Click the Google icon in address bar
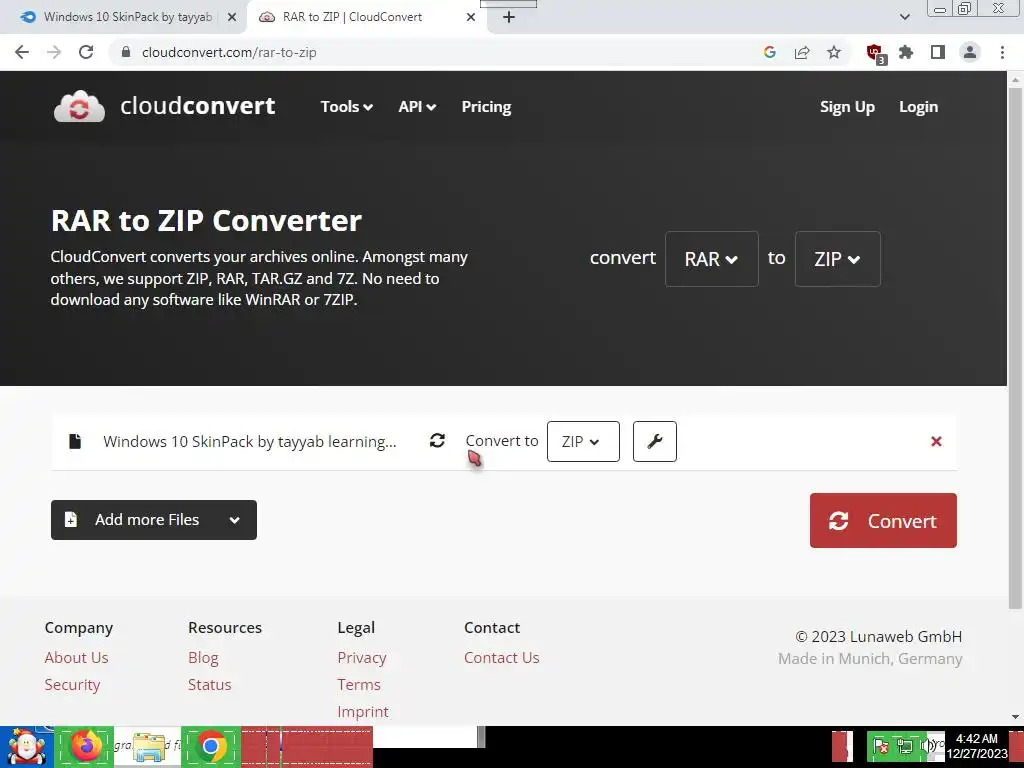 click(x=770, y=52)
